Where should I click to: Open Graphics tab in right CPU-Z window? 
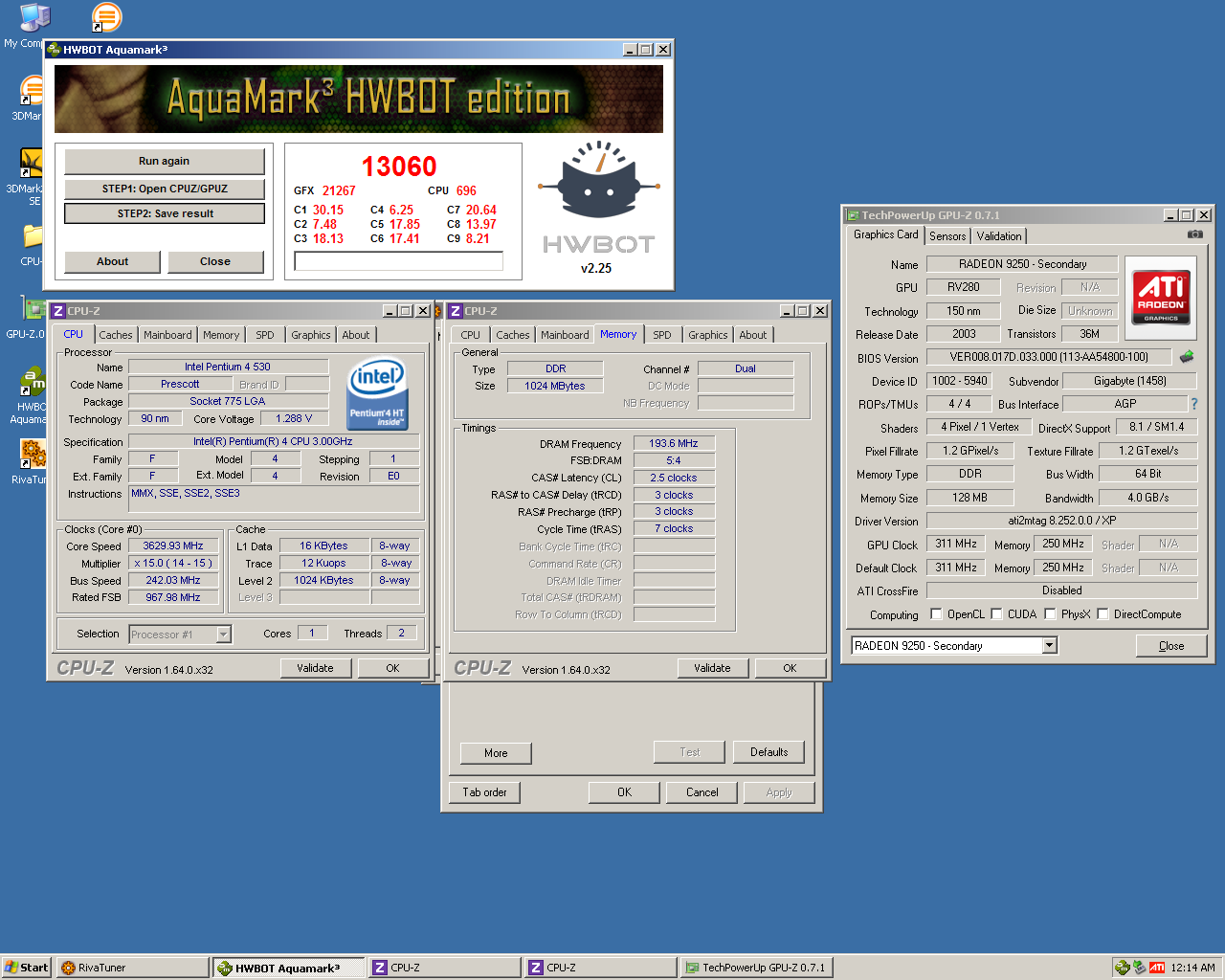[708, 335]
